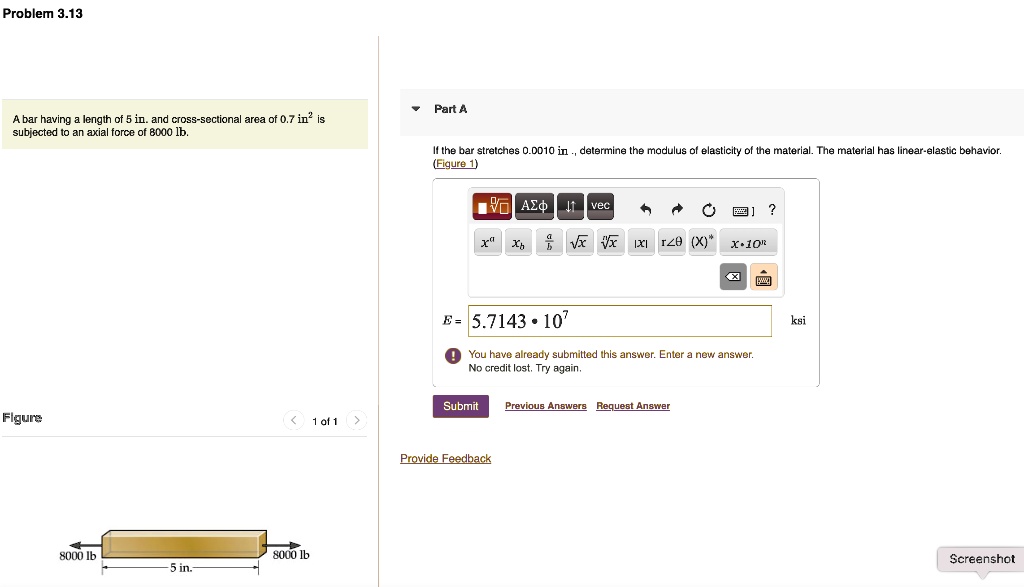Open the Previous Answers link
The height and width of the screenshot is (587, 1024).
click(x=545, y=406)
